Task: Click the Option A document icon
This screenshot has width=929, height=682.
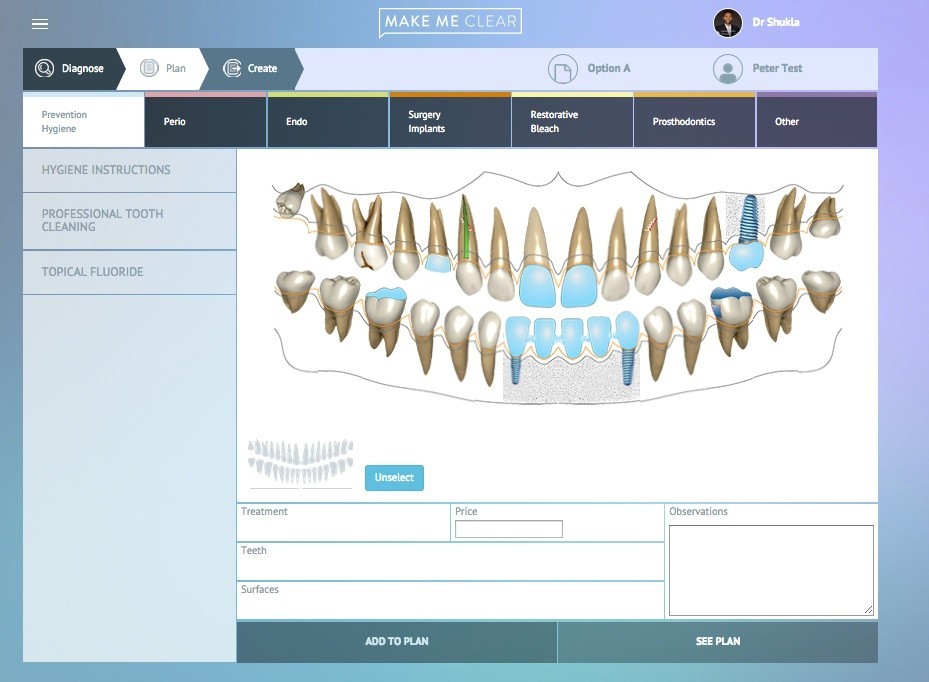Action: point(563,69)
